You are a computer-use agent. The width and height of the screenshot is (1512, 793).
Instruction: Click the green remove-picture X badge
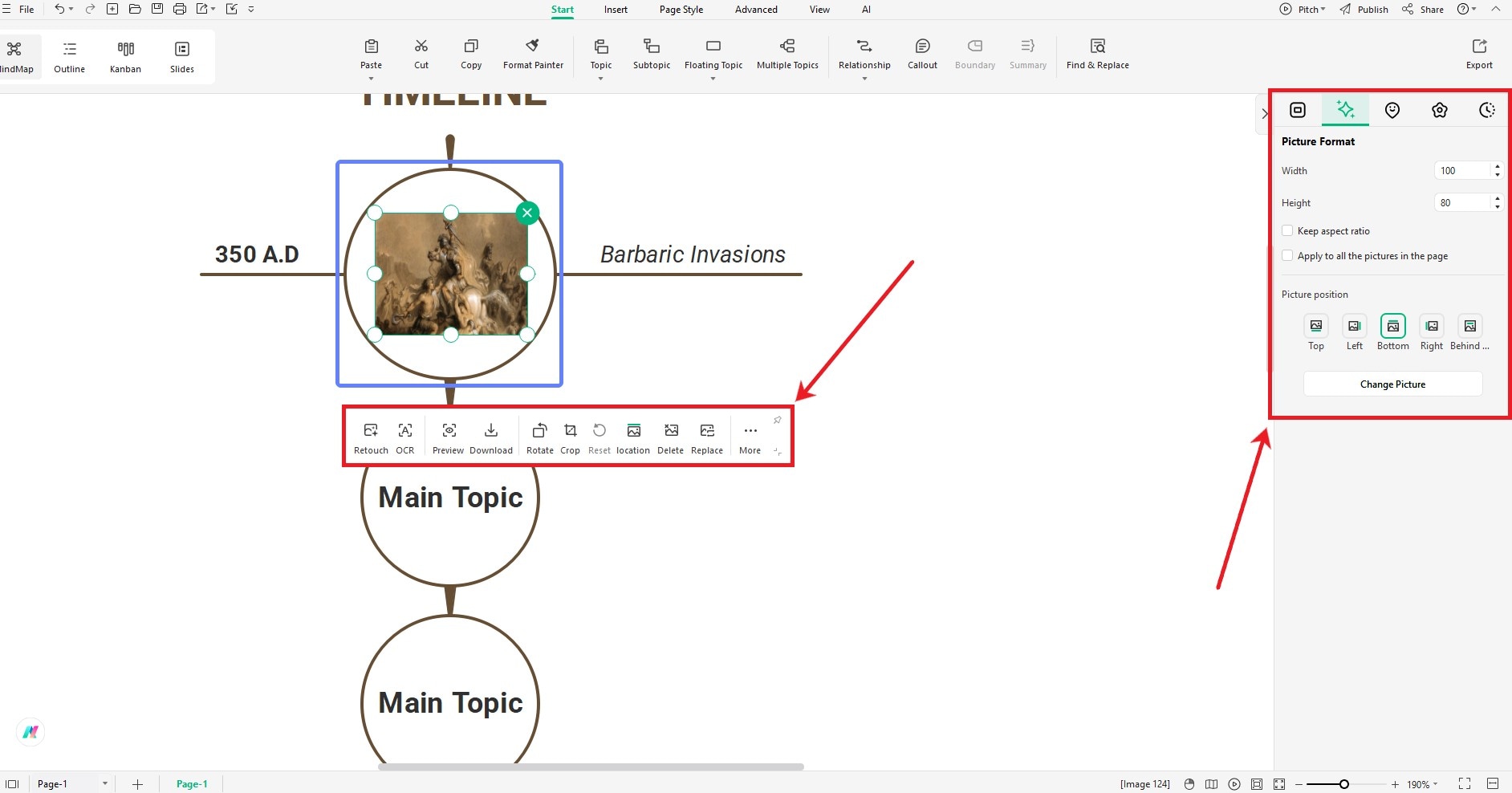tap(527, 213)
